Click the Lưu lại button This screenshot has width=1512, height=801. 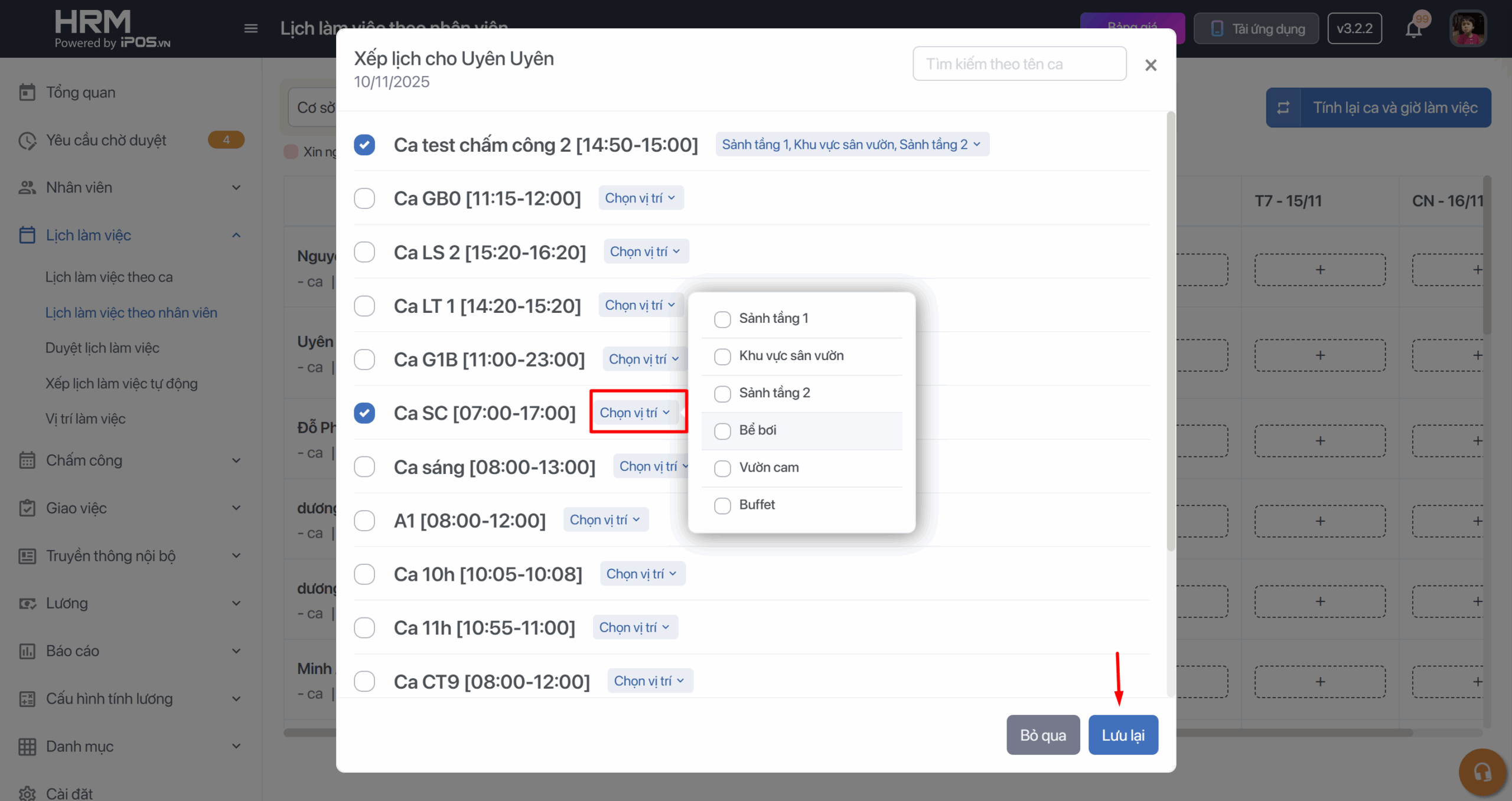pos(1123,735)
